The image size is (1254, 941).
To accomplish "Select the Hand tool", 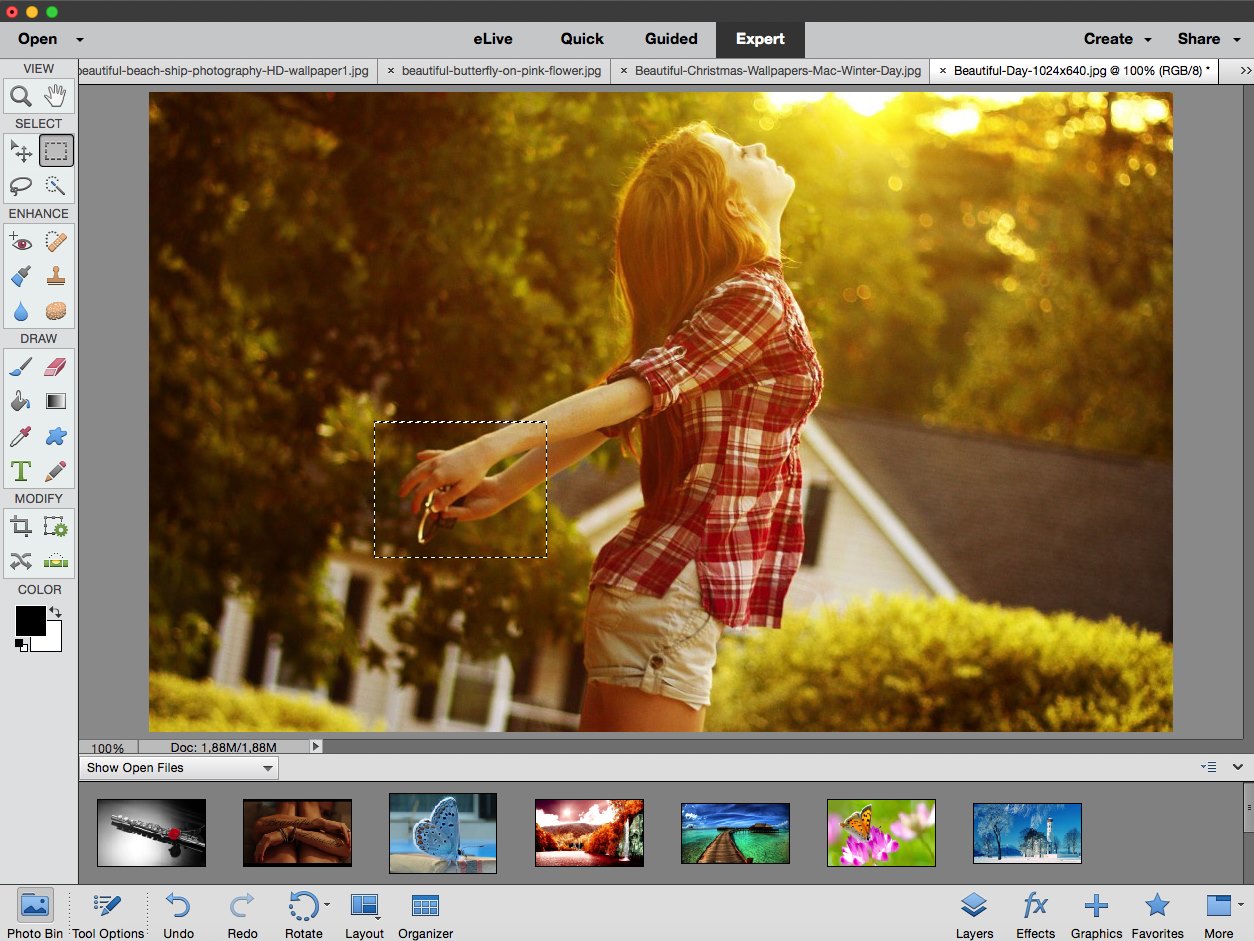I will pos(56,96).
